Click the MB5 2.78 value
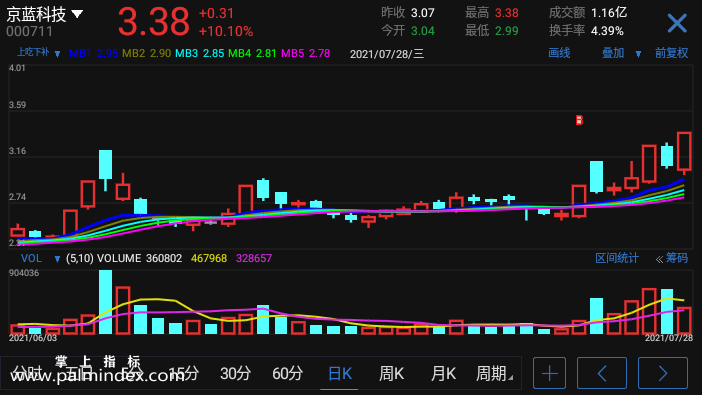702x395 pixels. [x=306, y=53]
